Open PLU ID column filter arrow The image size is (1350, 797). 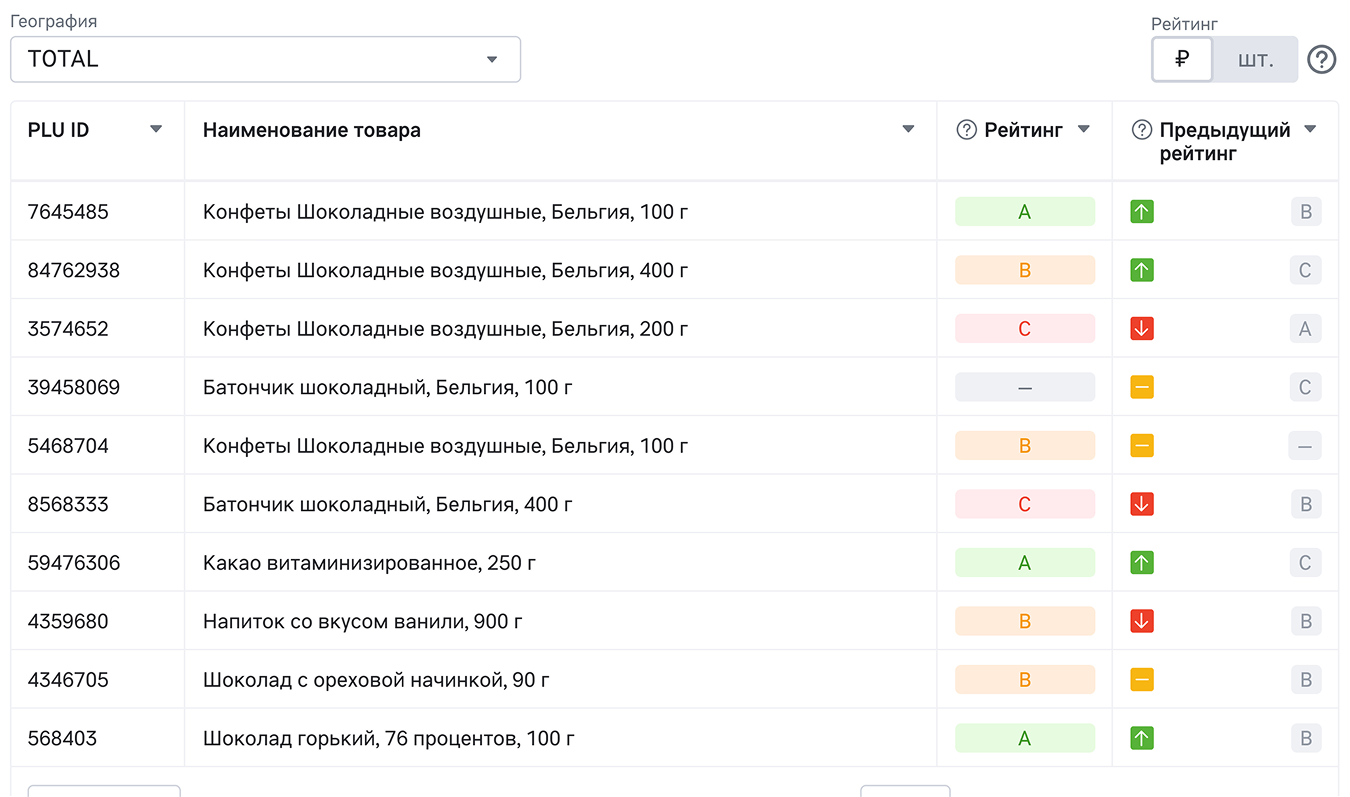pyautogui.click(x=156, y=129)
